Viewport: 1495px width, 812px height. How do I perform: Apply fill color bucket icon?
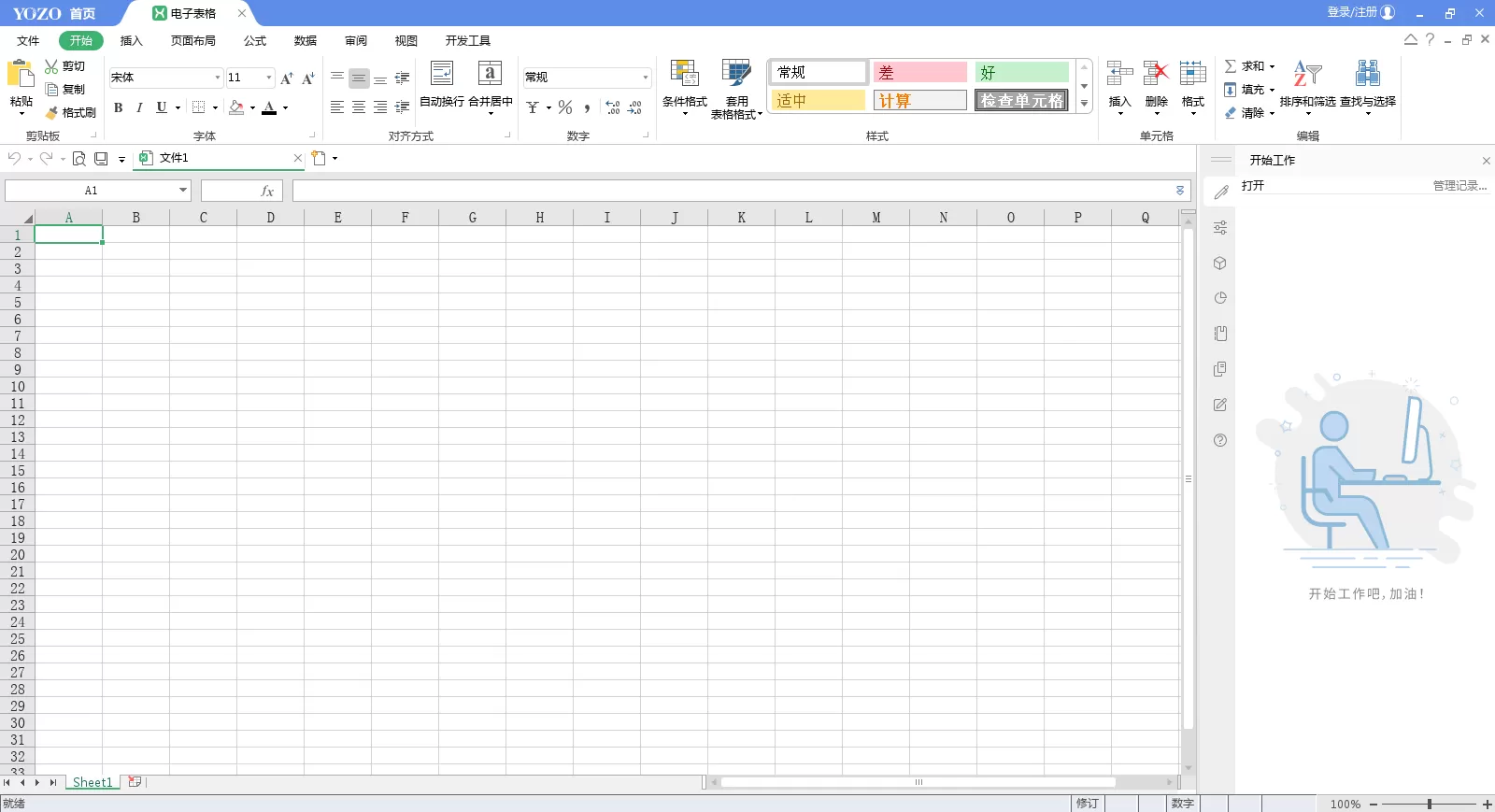coord(236,107)
